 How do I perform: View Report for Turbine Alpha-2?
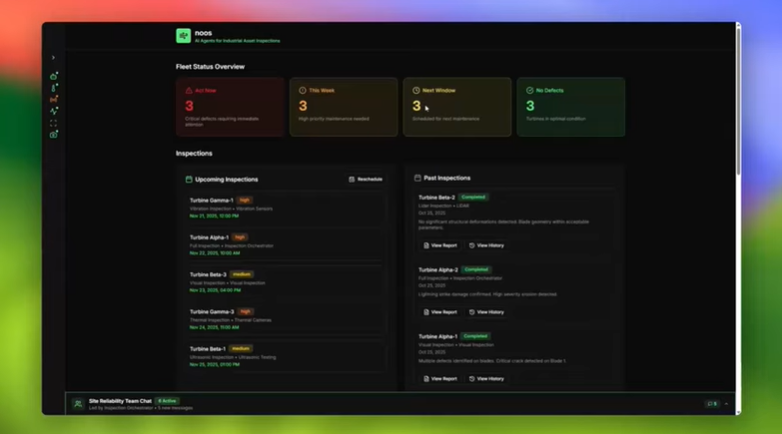click(440, 312)
